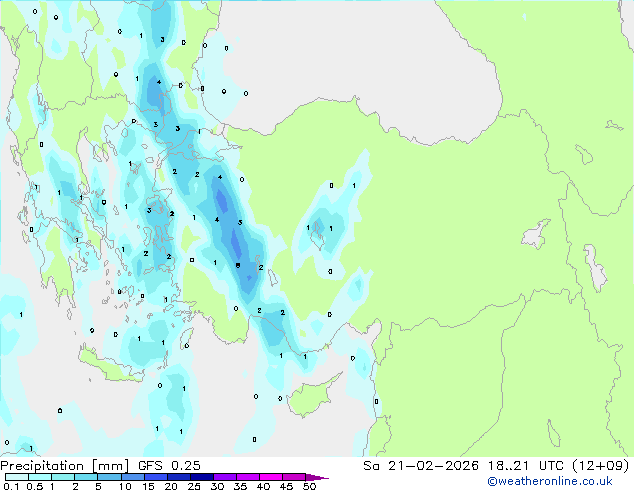Click the legend value label '0.1'
Viewport: 634px width, 490px height.
11,486
